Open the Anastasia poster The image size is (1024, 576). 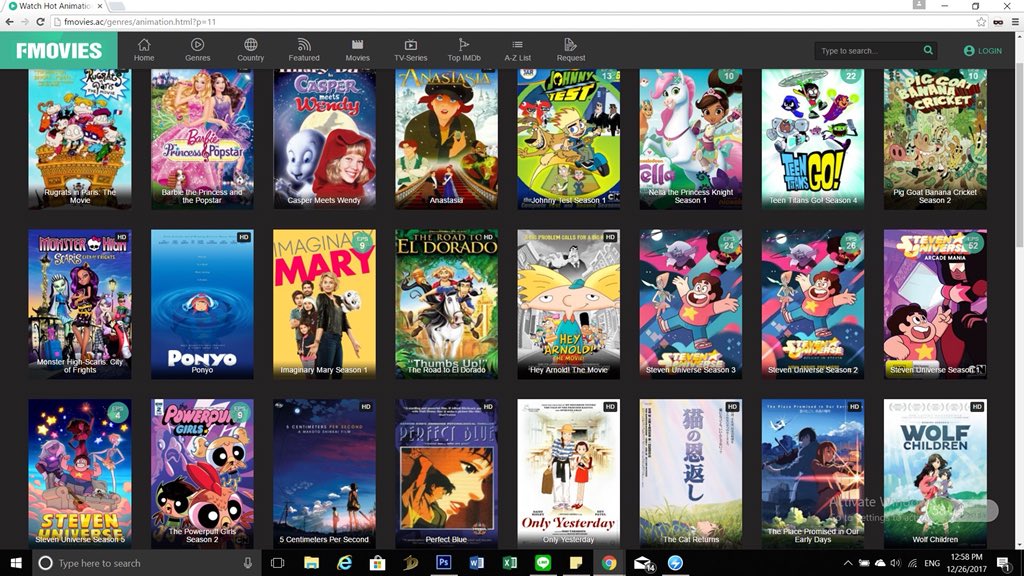point(446,138)
